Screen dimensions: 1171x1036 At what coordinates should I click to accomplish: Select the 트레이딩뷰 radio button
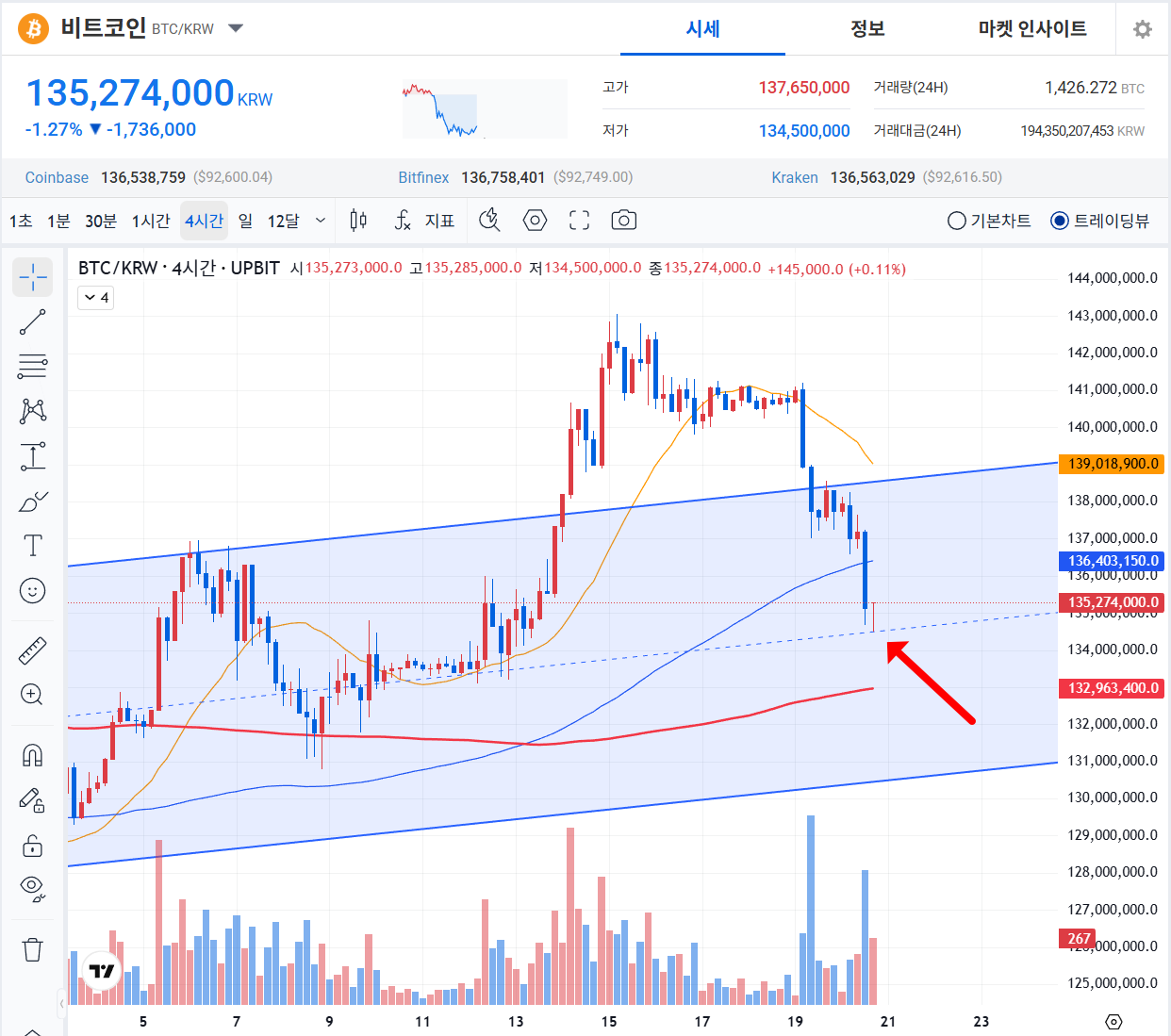(x=1060, y=221)
